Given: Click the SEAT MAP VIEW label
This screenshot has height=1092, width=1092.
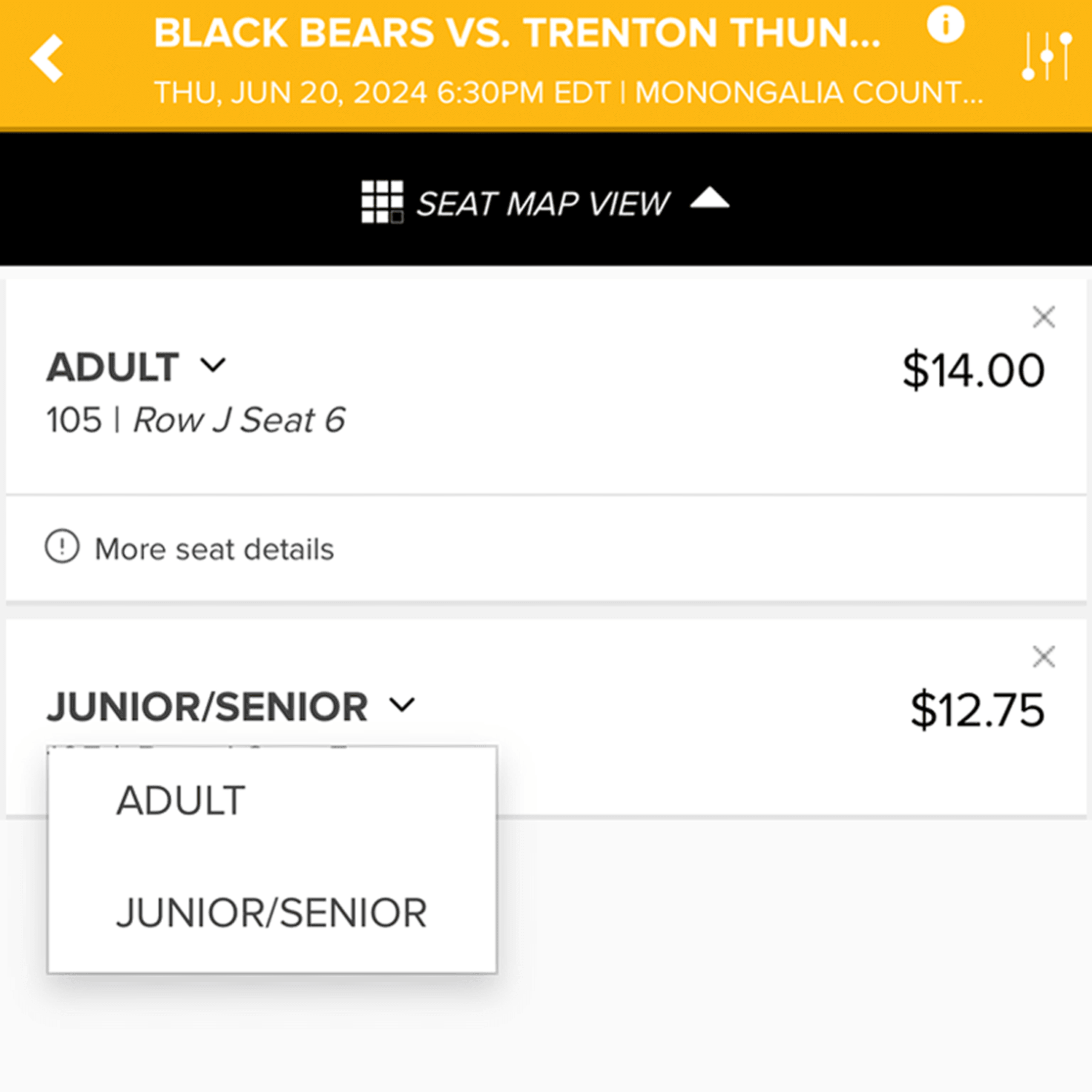Looking at the screenshot, I should [x=543, y=203].
